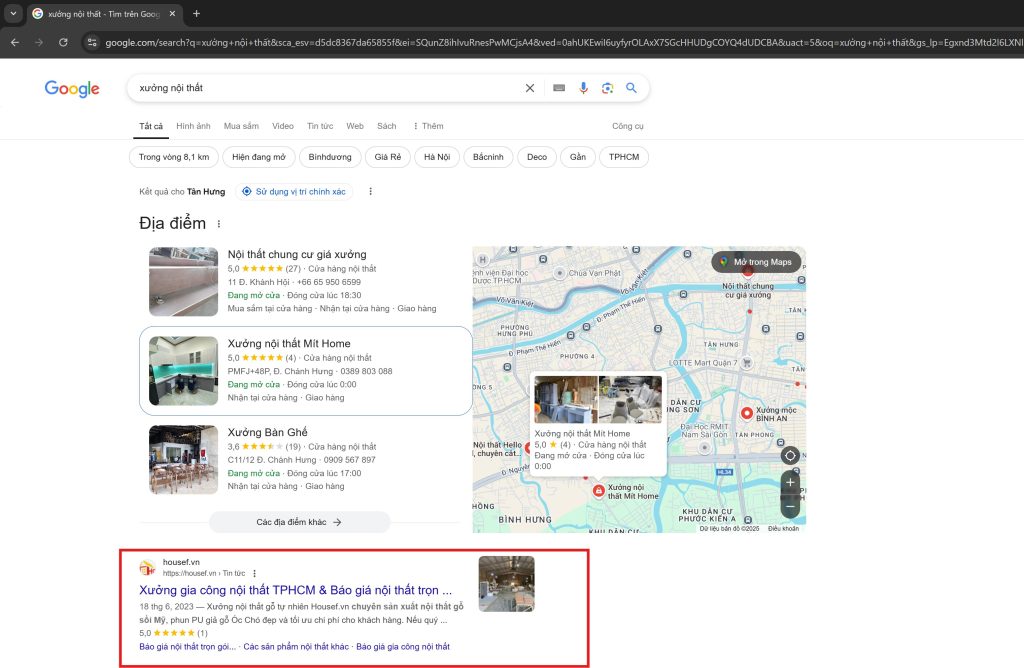This screenshot has width=1024, height=668.
Task: Click the Xưởng nội thất Mít Home listing thumbnail
Action: pos(184,371)
